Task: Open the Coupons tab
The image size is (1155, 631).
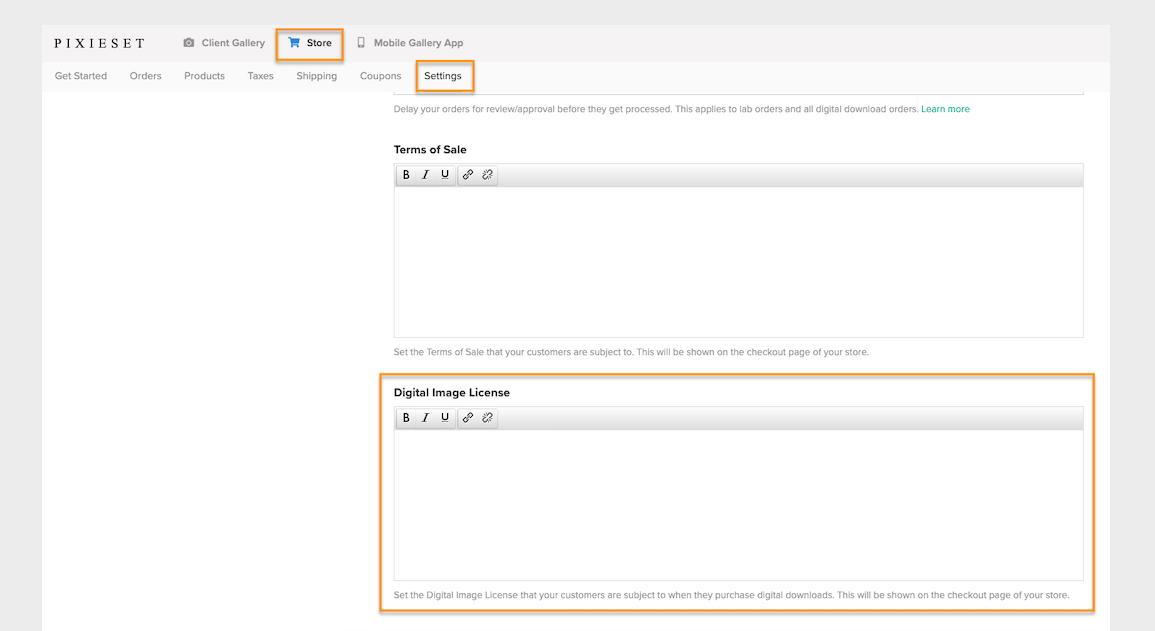Action: (380, 76)
